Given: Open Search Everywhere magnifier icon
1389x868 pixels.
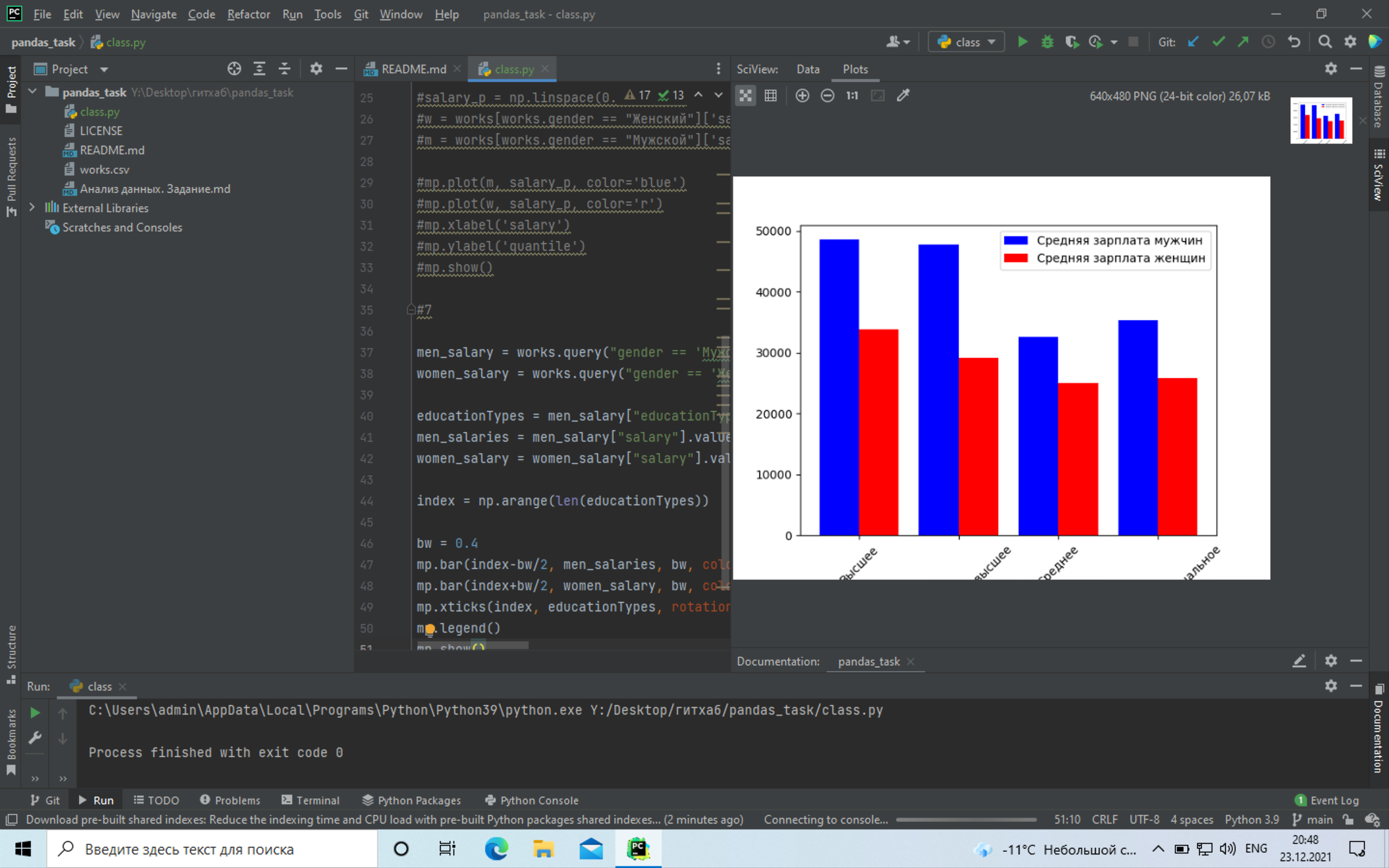Looking at the screenshot, I should (1325, 42).
